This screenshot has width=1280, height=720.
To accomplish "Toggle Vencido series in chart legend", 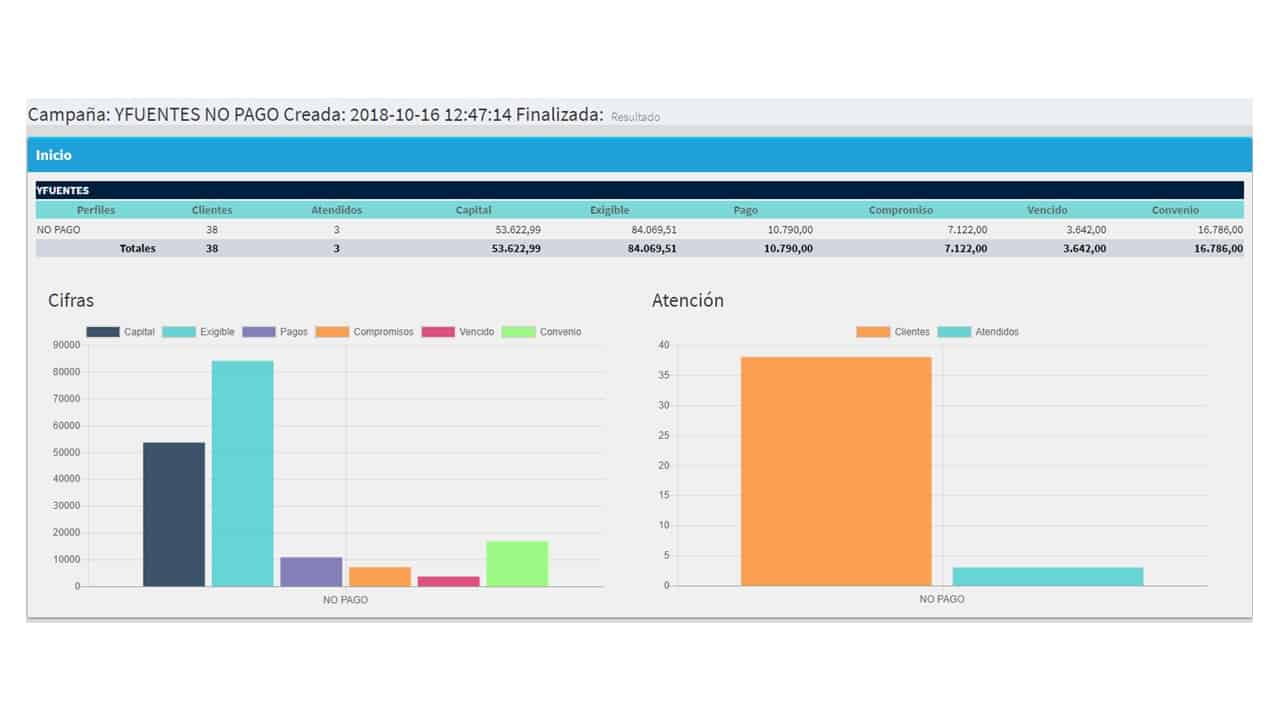I will click(458, 332).
